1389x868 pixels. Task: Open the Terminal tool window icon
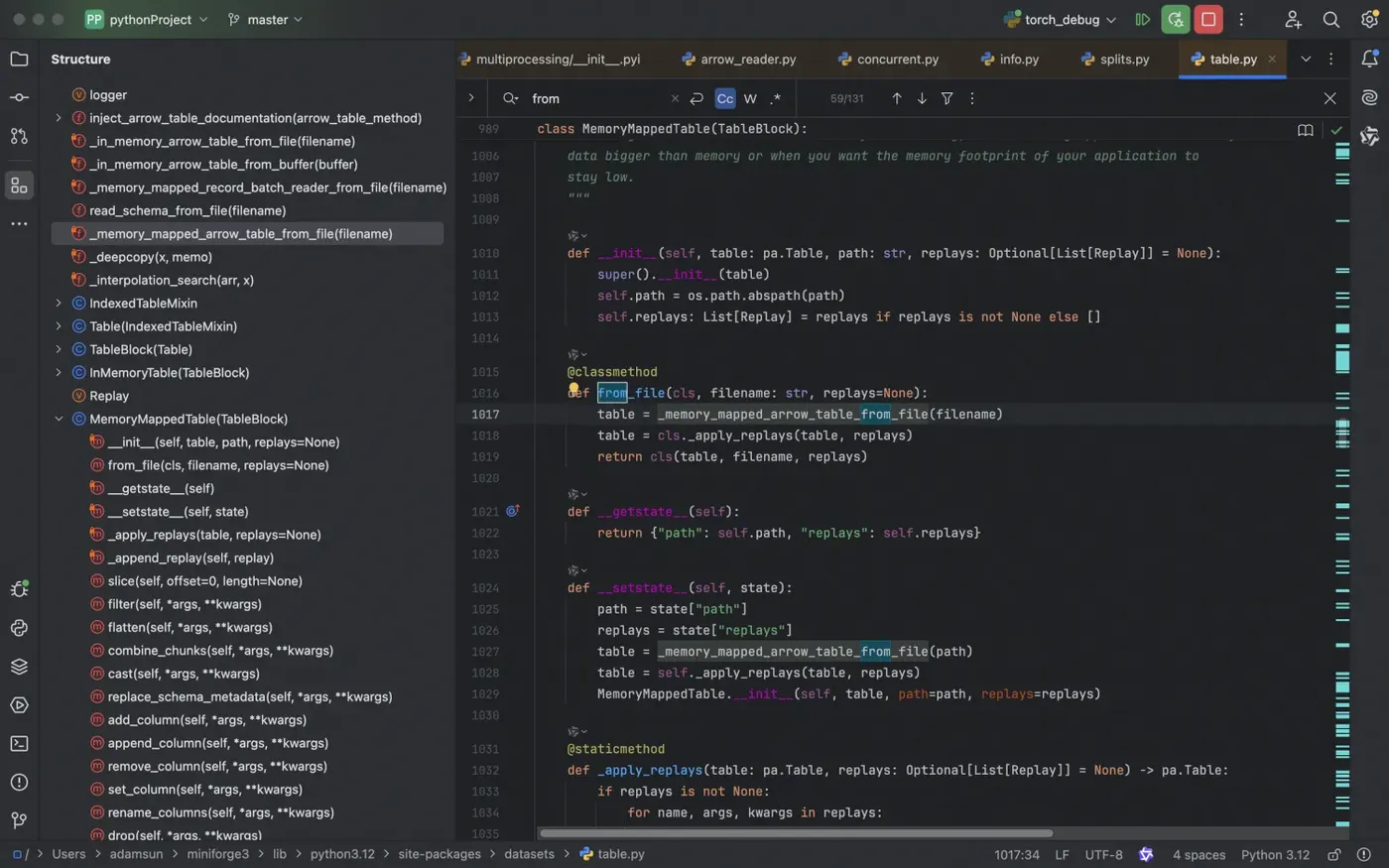pyautogui.click(x=19, y=744)
